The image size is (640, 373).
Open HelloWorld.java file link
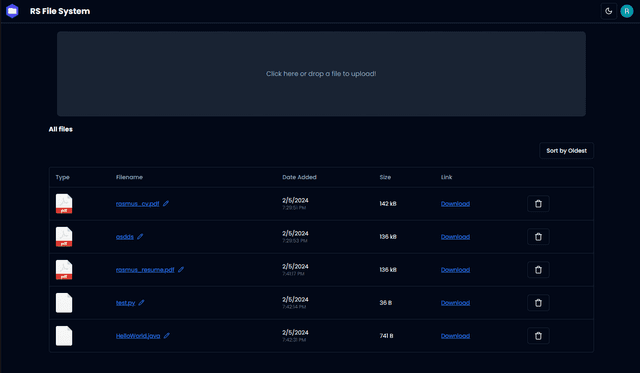tap(138, 336)
